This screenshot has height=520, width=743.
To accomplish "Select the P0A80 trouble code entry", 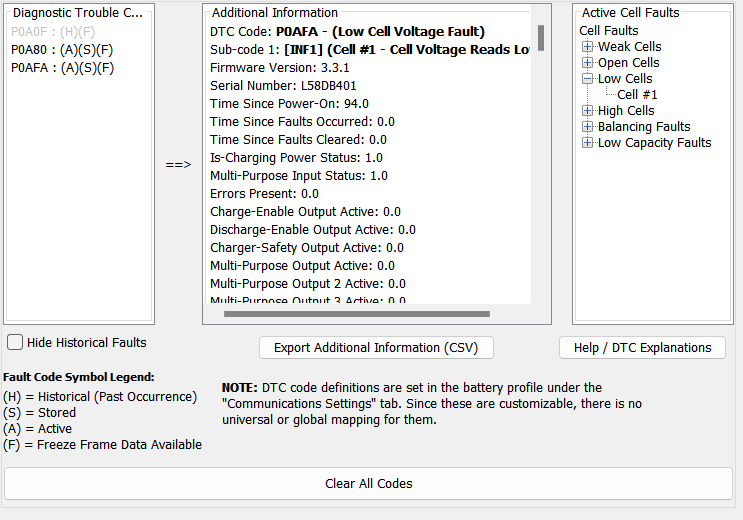I will click(x=62, y=50).
